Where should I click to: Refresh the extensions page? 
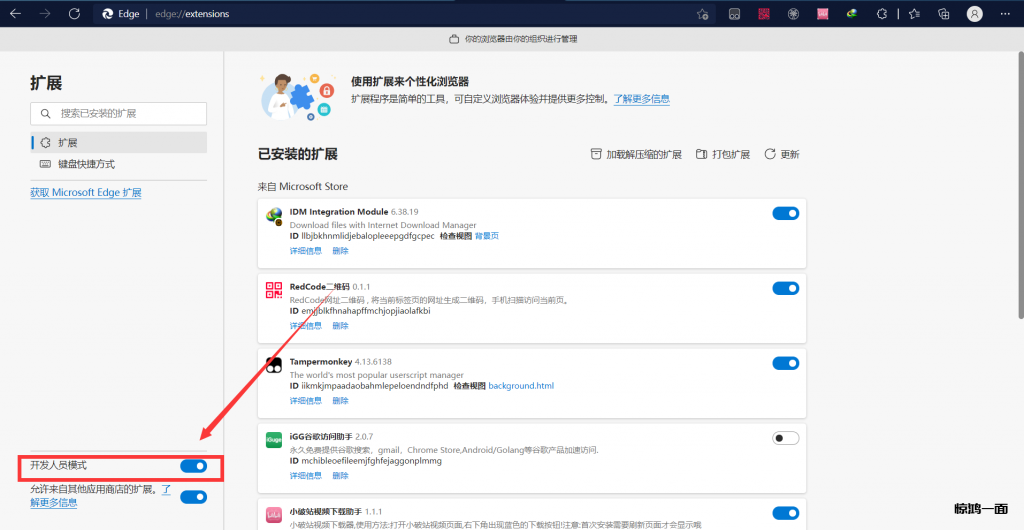click(74, 14)
